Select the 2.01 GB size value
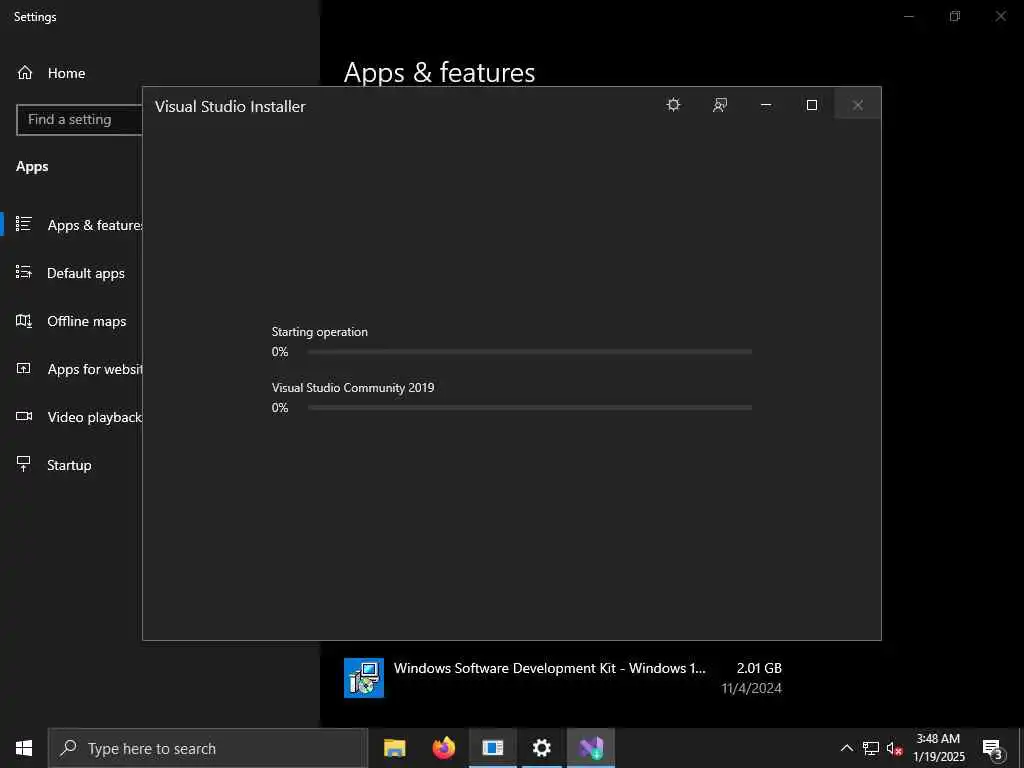 pyautogui.click(x=759, y=668)
